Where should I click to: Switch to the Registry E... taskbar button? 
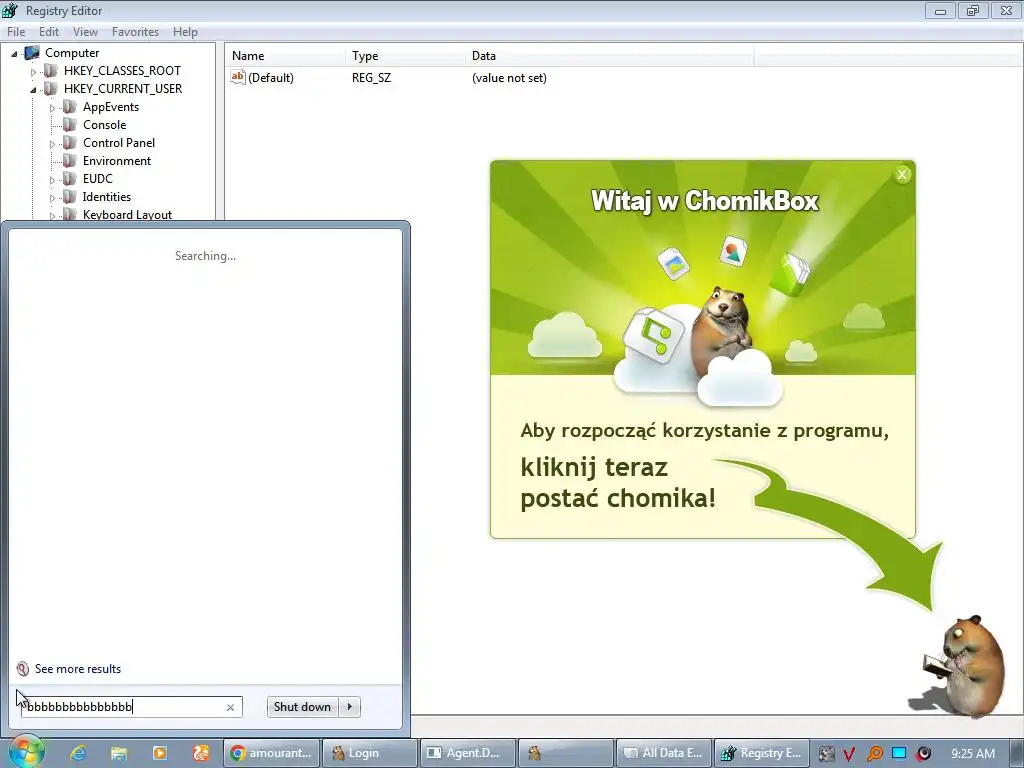(x=762, y=753)
